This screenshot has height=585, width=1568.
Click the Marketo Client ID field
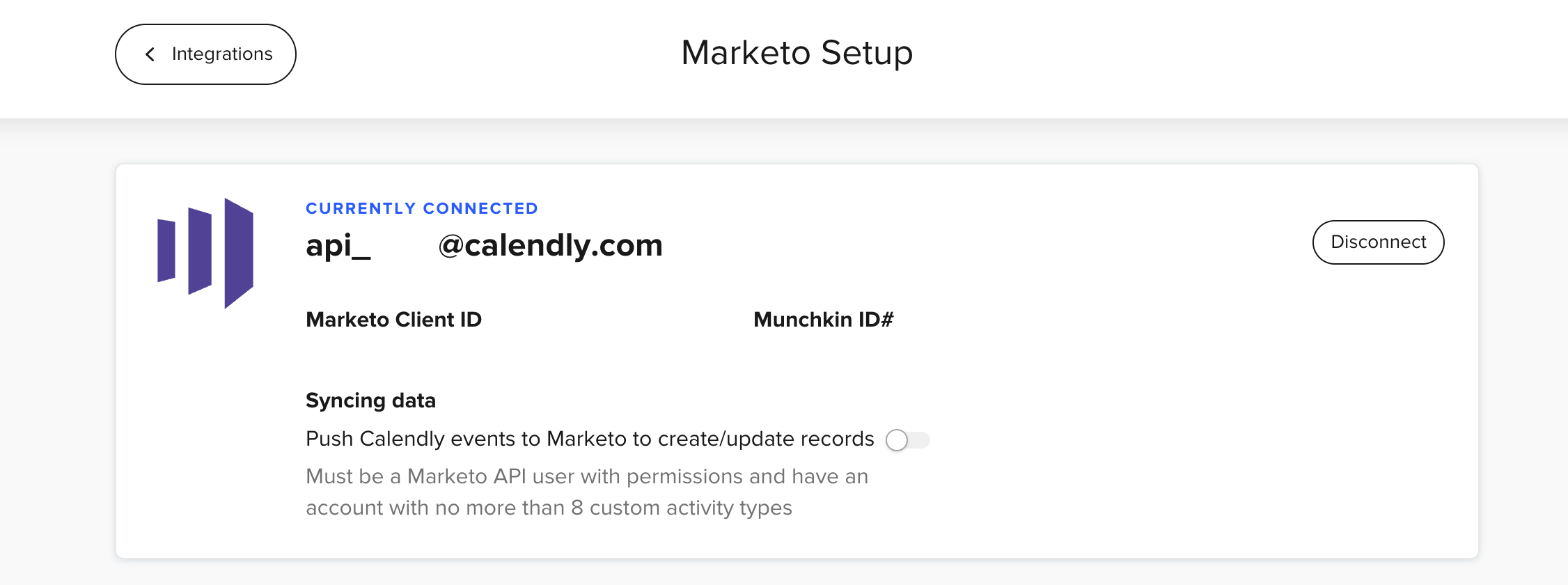[393, 320]
